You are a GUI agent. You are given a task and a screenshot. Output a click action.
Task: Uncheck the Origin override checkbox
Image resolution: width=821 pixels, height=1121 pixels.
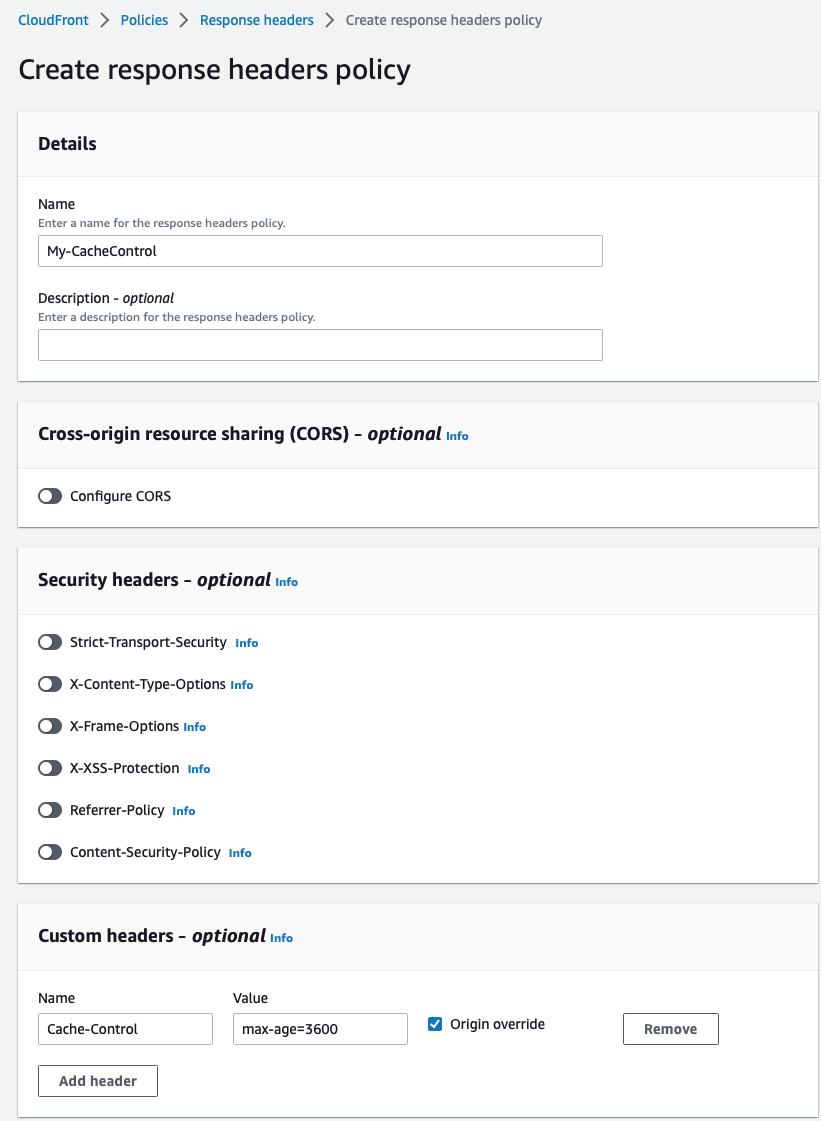[435, 1024]
